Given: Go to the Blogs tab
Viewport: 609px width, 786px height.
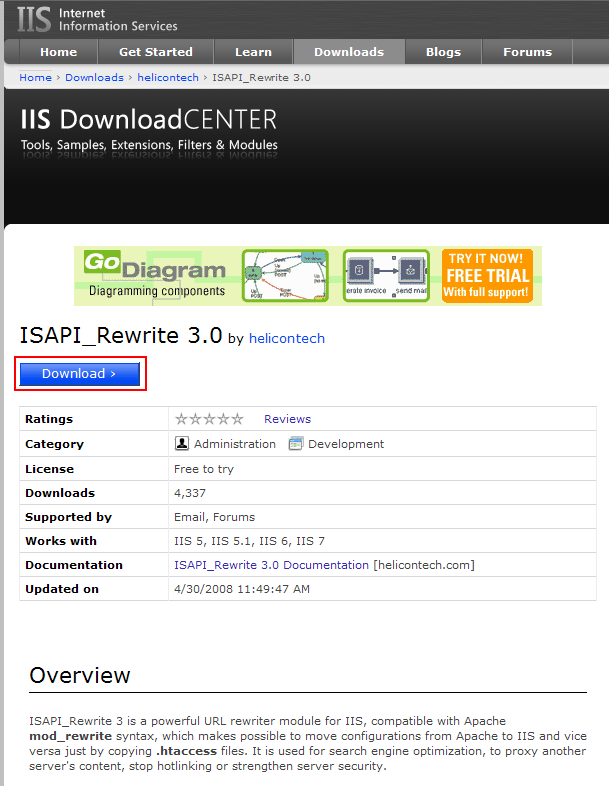Looking at the screenshot, I should coord(443,52).
